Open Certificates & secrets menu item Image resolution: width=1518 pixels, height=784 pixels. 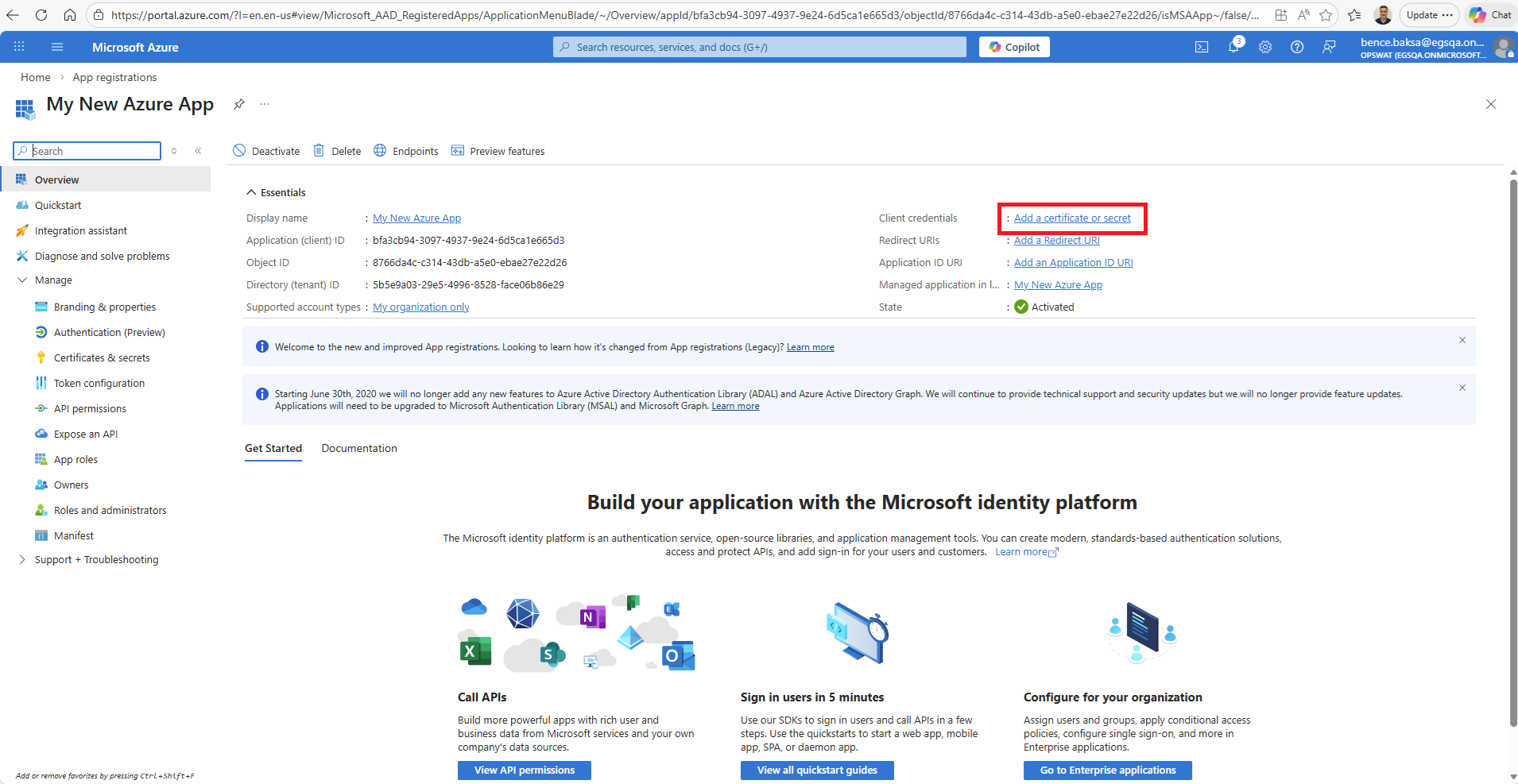tap(102, 358)
